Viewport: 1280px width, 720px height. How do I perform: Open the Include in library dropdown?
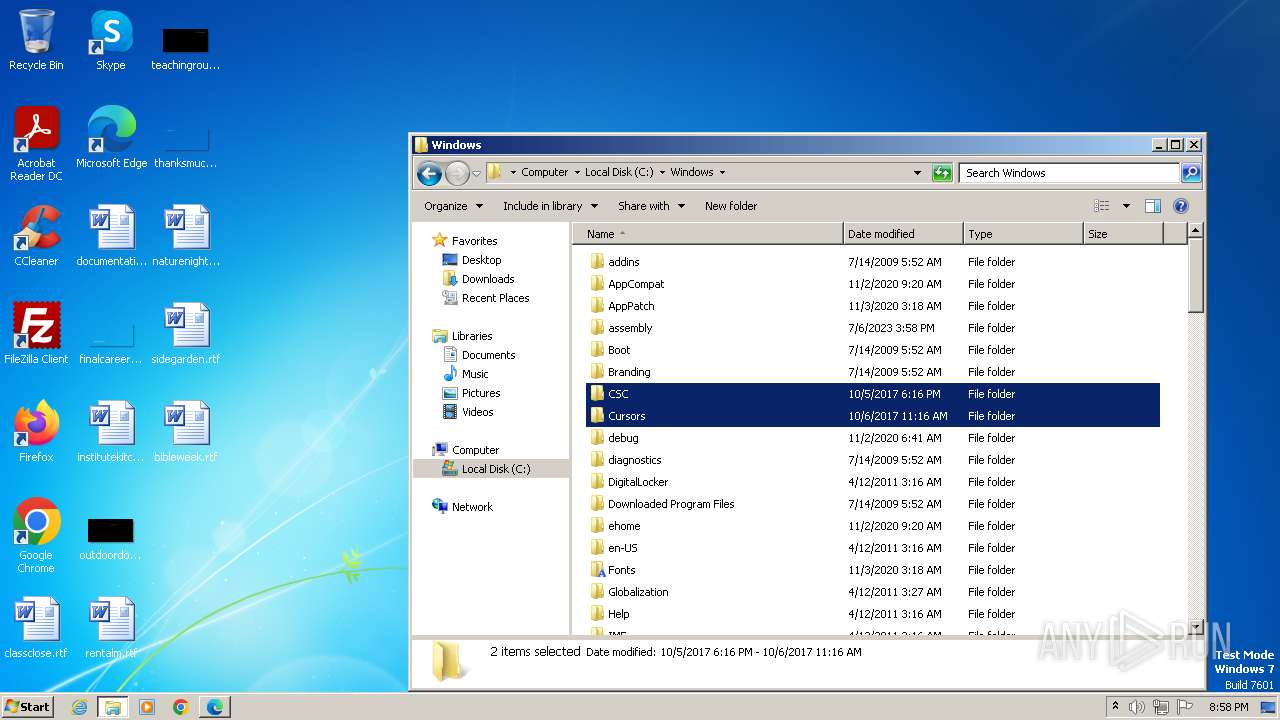pos(550,206)
